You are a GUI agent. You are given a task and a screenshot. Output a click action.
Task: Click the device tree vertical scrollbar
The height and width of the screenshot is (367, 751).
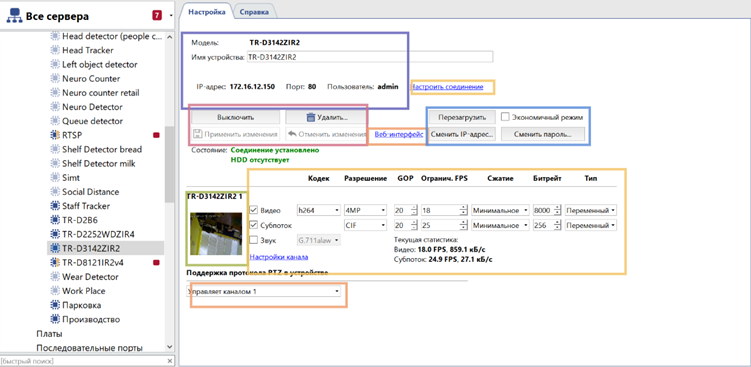pos(169,192)
